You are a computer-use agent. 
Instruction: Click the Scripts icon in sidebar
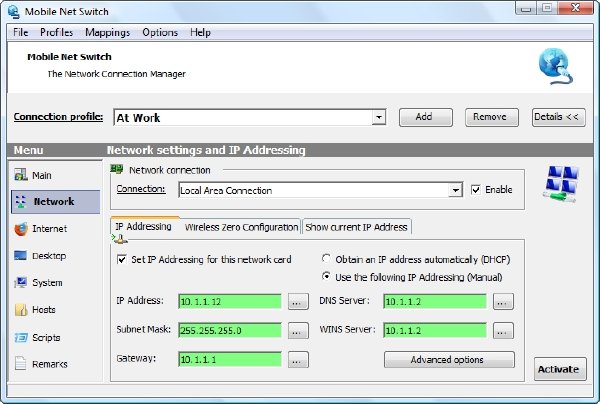21,337
